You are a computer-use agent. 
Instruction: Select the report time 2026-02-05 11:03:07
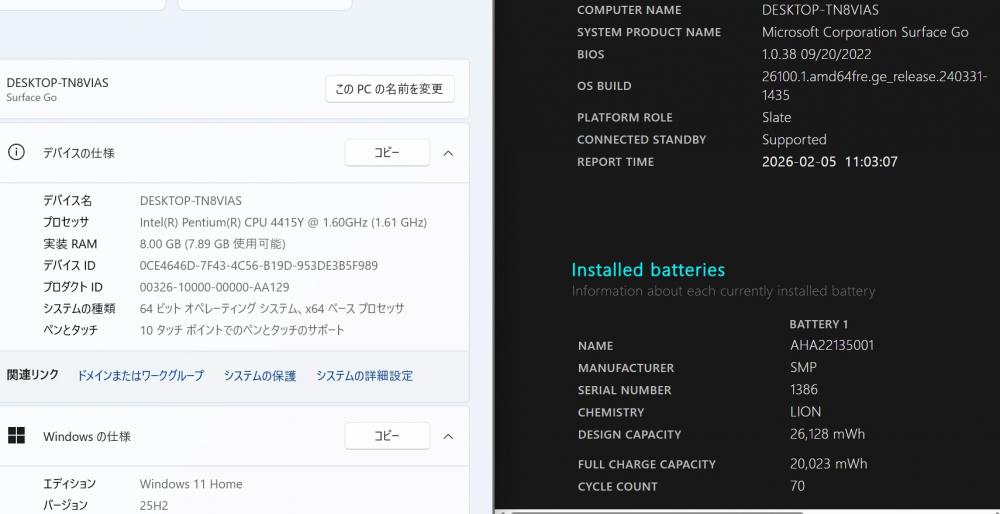click(x=829, y=162)
